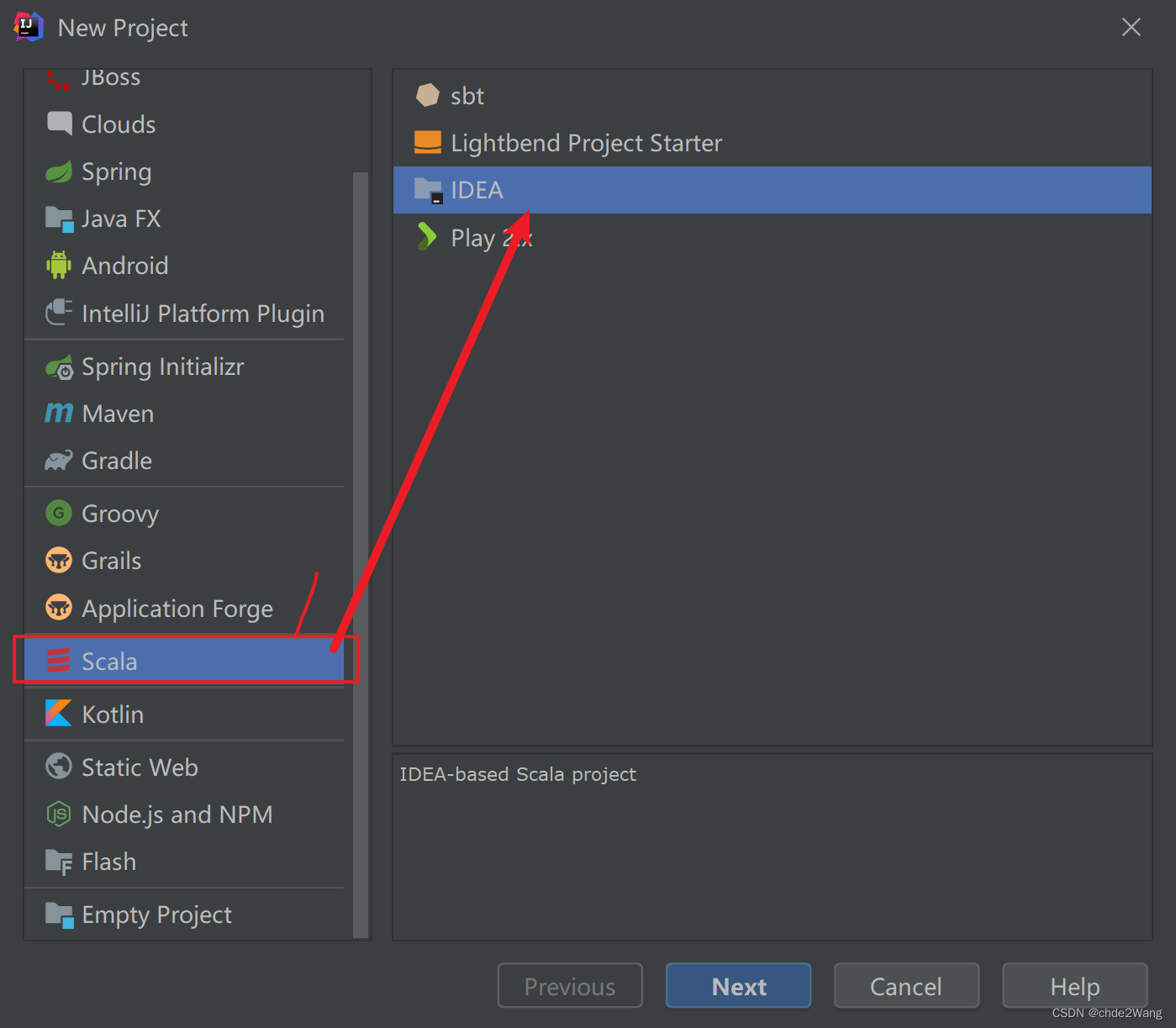Viewport: 1176px width, 1028px height.
Task: Click the Java FX folder icon
Action: click(x=59, y=219)
